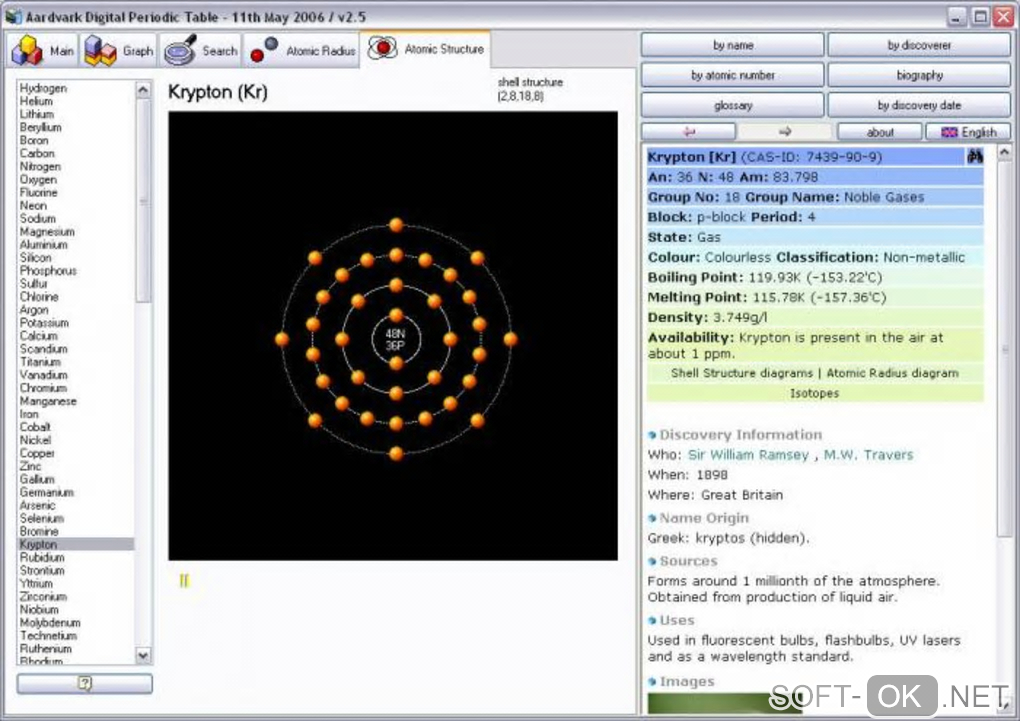1020x721 pixels.
Task: Select Titanium in the element list
Action: pos(75,362)
